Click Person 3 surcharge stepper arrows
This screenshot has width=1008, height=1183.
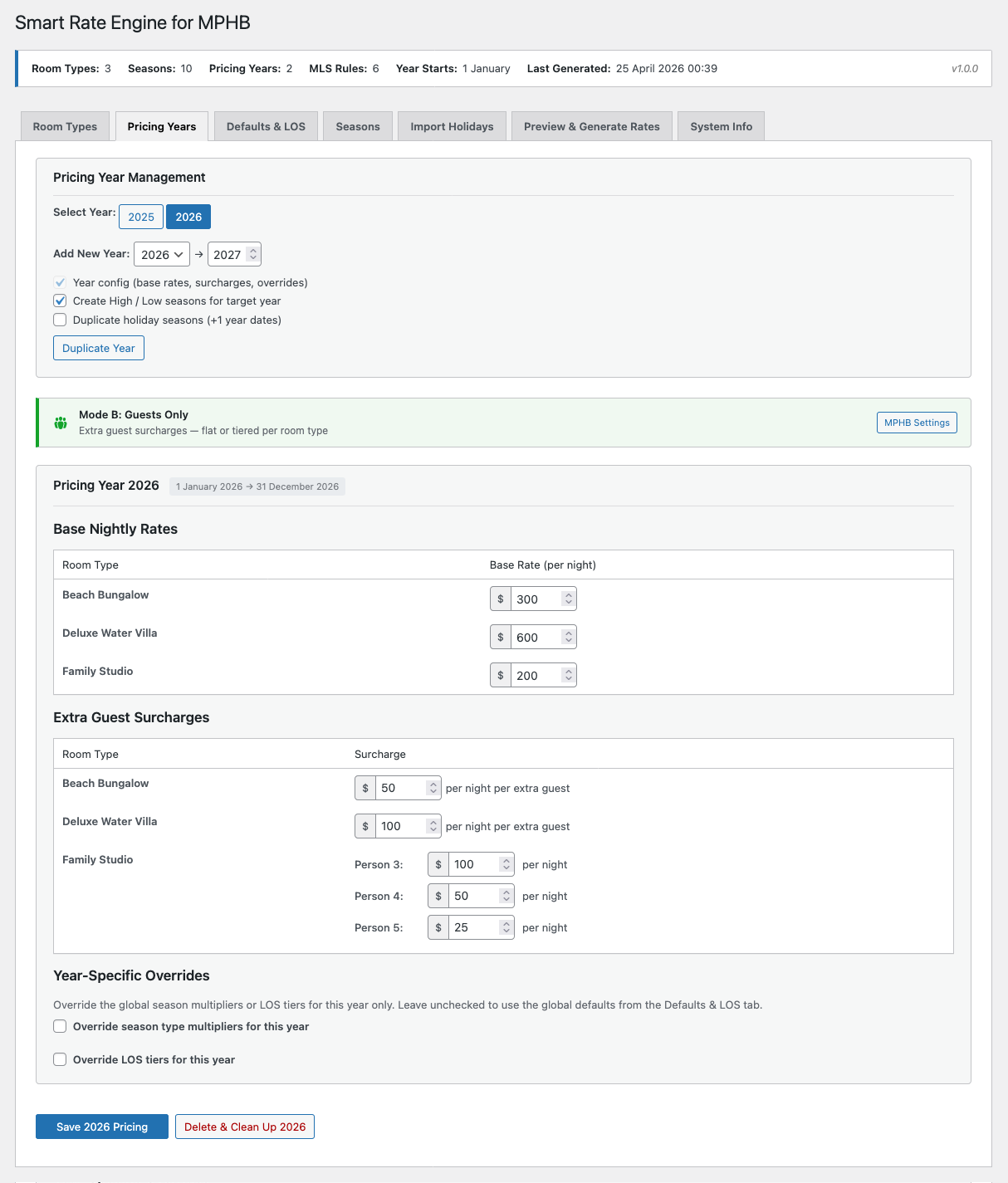point(506,864)
